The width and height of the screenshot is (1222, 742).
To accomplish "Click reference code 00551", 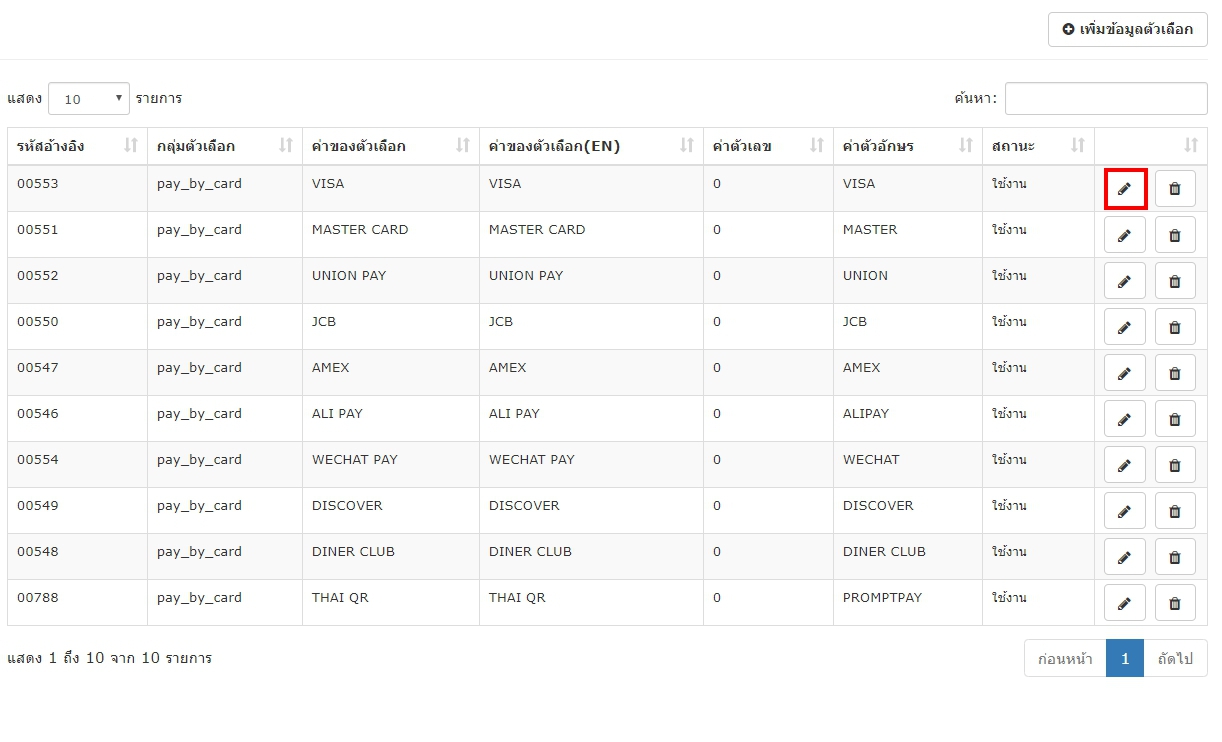I will point(38,230).
